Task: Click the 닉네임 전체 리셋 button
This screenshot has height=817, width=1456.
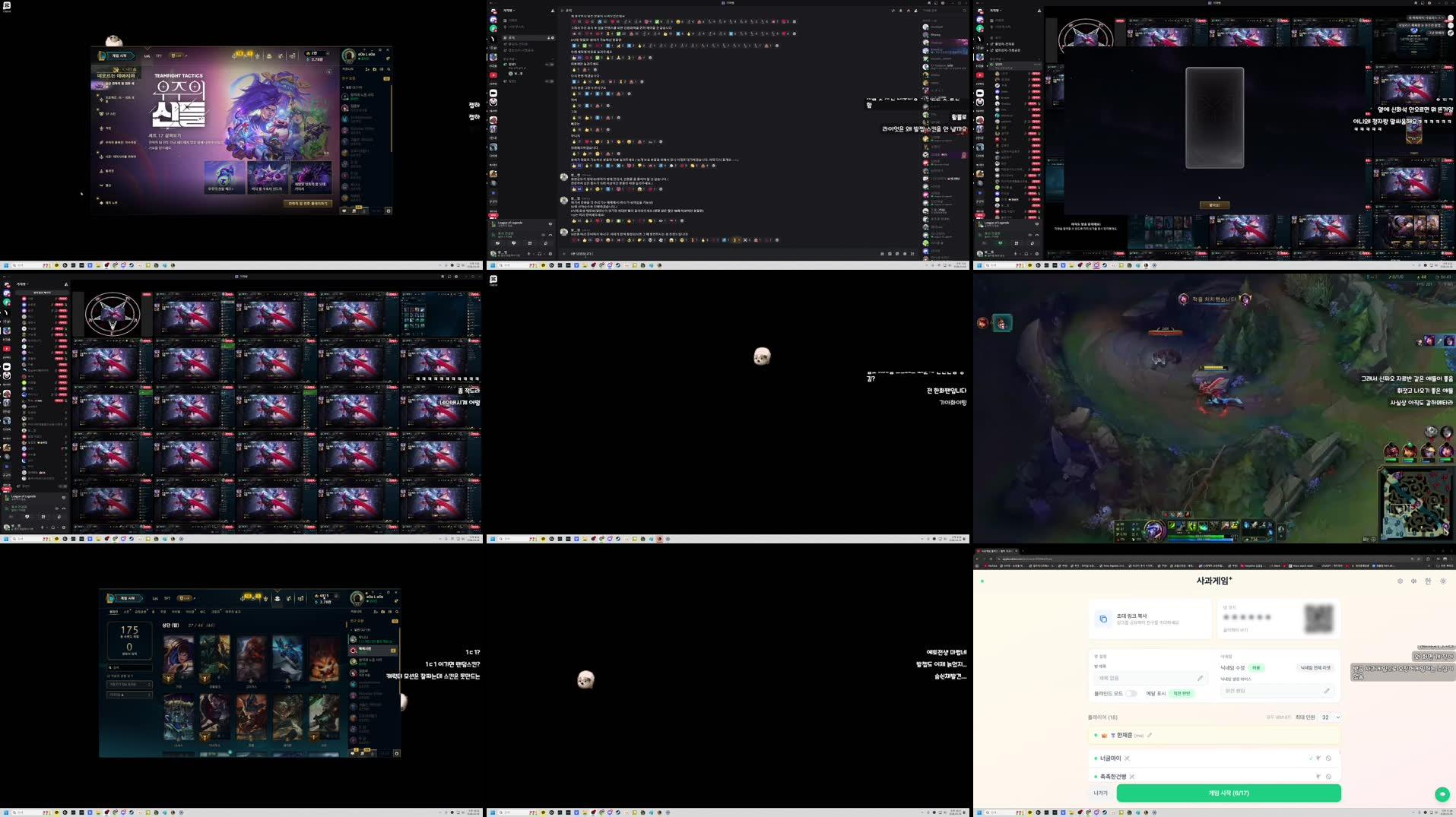Action: coord(1315,668)
